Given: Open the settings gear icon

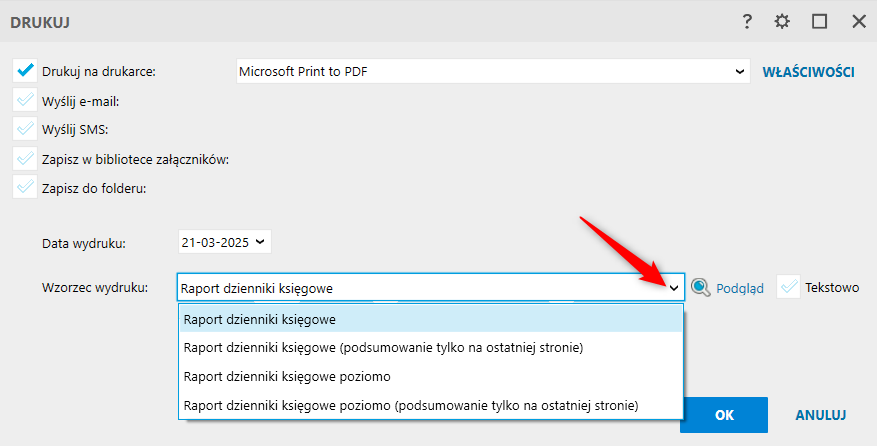Looking at the screenshot, I should 782,21.
